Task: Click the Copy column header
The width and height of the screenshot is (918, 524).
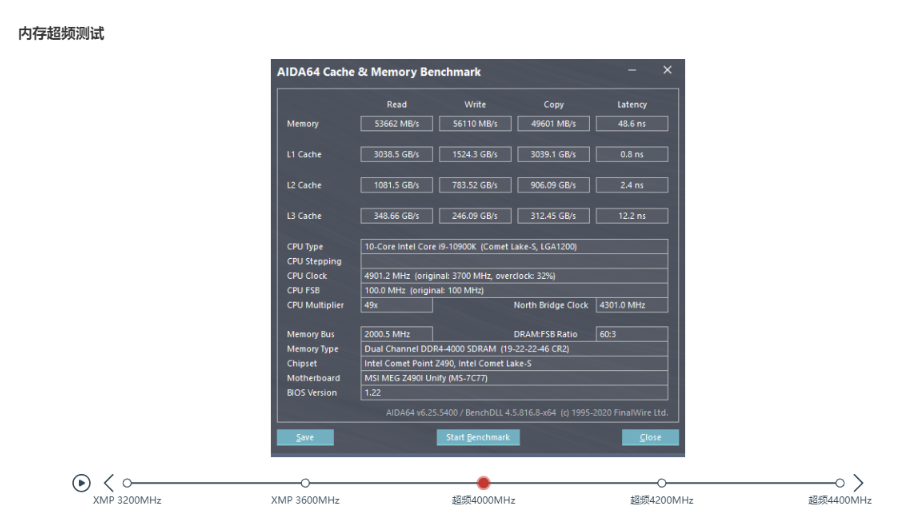Action: point(553,105)
